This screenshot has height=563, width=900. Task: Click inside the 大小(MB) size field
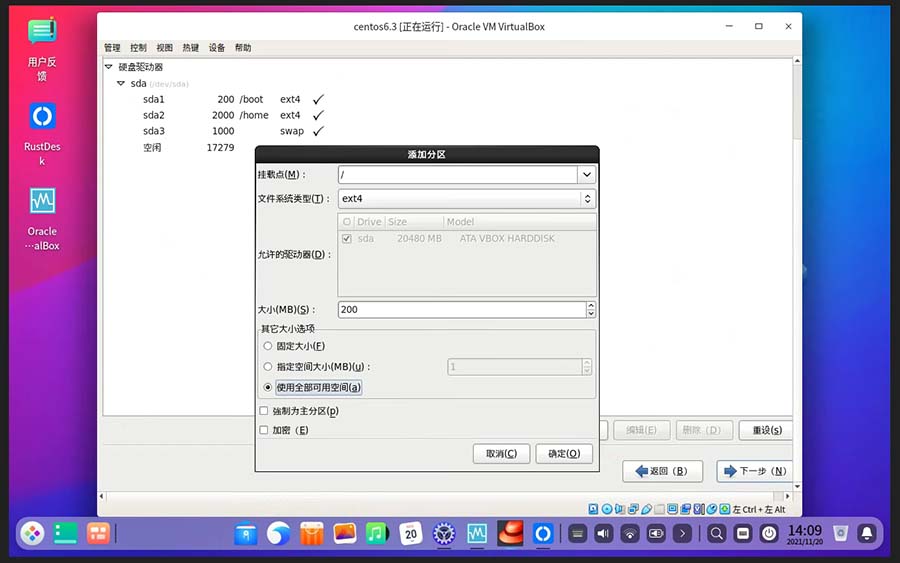click(460, 310)
